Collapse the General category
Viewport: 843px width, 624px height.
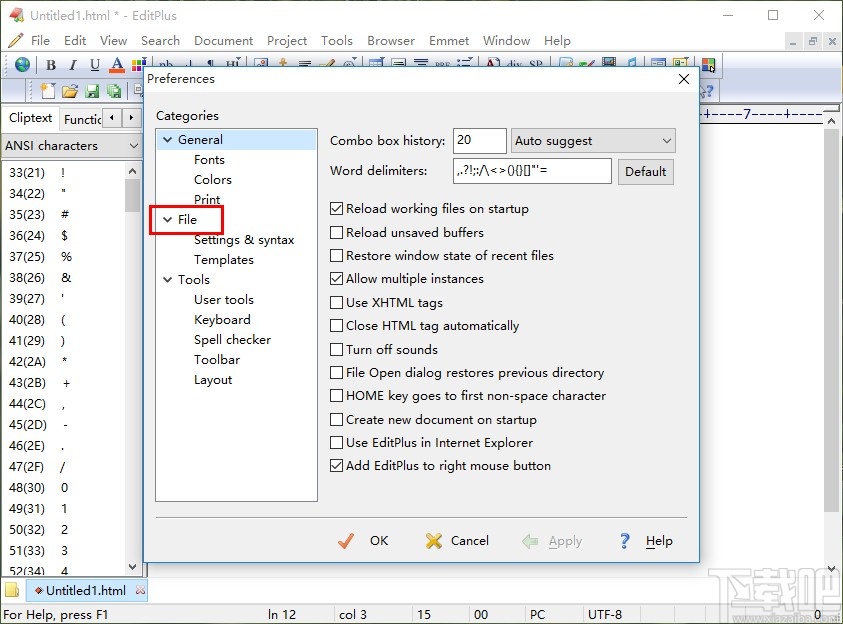[x=168, y=140]
